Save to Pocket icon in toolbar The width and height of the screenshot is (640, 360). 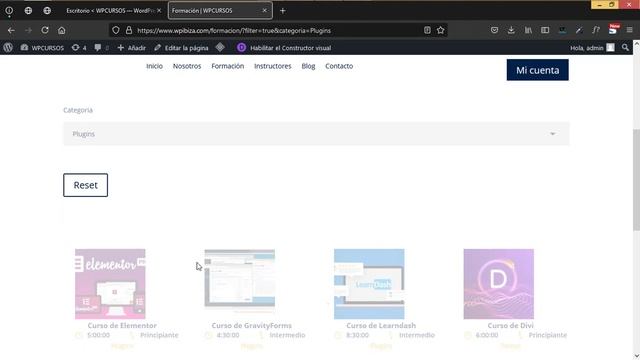(494, 30)
